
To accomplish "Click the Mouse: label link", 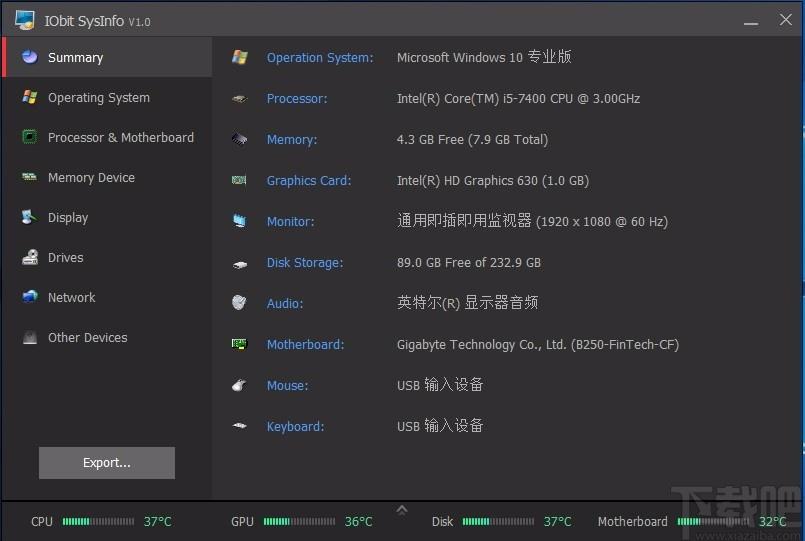I will click(287, 385).
